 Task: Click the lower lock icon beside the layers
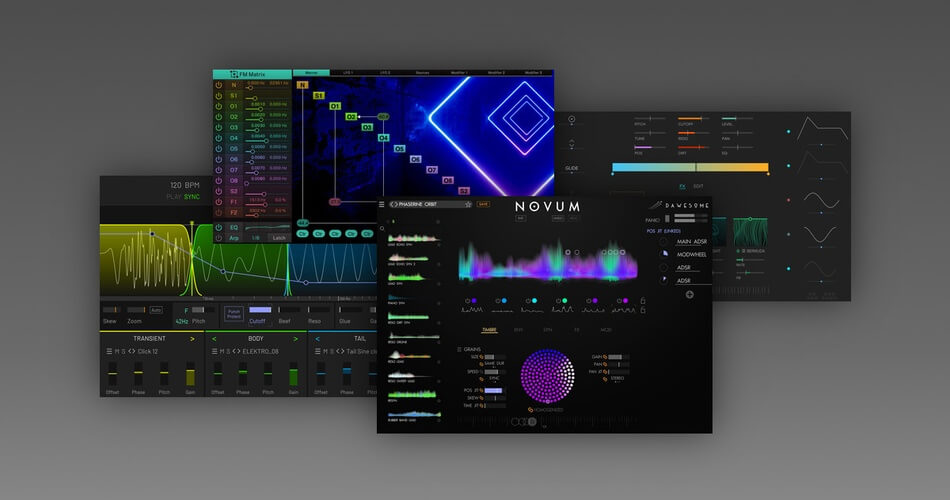[643, 310]
